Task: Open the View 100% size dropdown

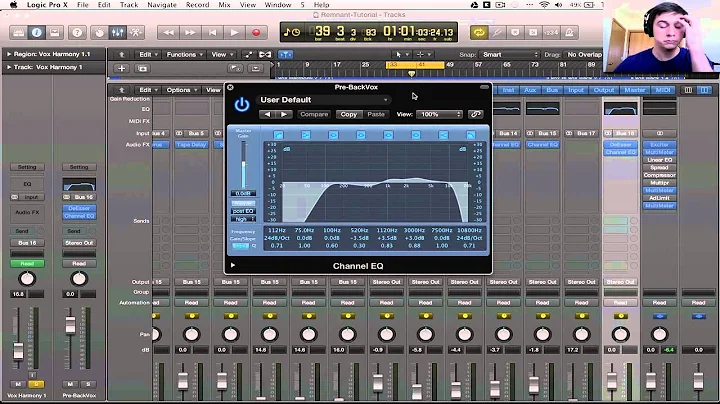Action: [x=439, y=114]
